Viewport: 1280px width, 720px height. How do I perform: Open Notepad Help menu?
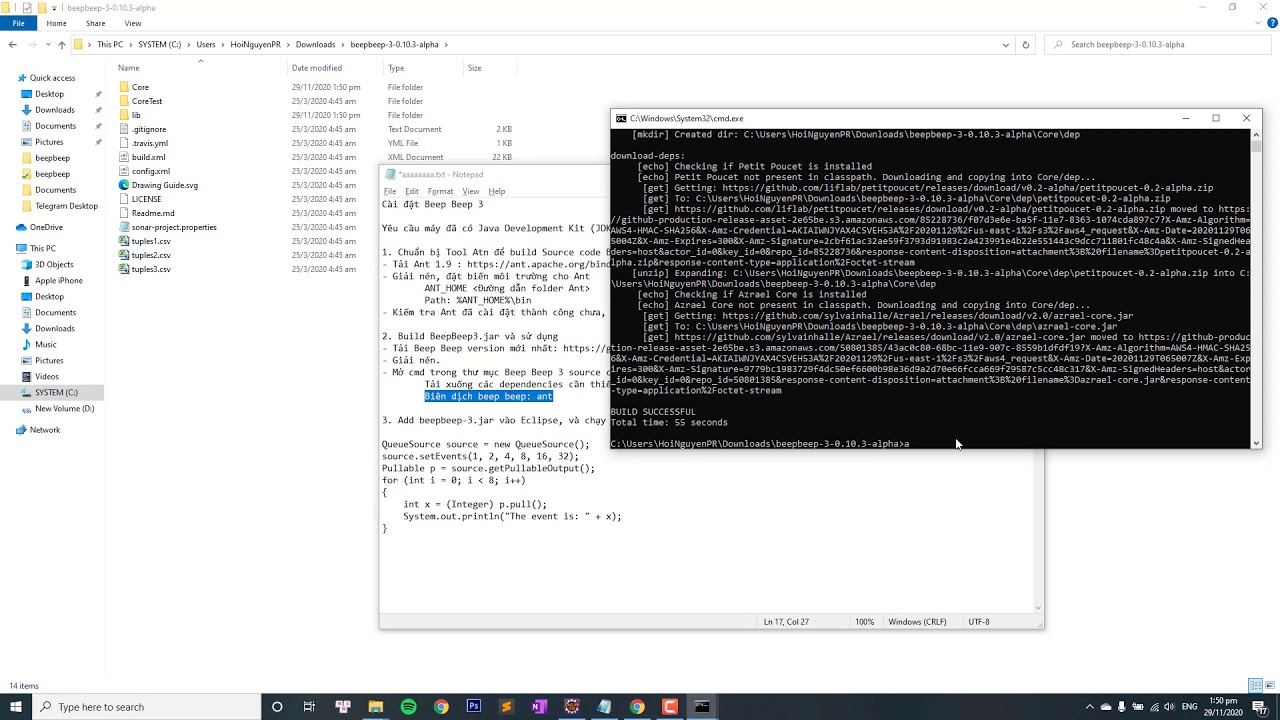pos(497,191)
